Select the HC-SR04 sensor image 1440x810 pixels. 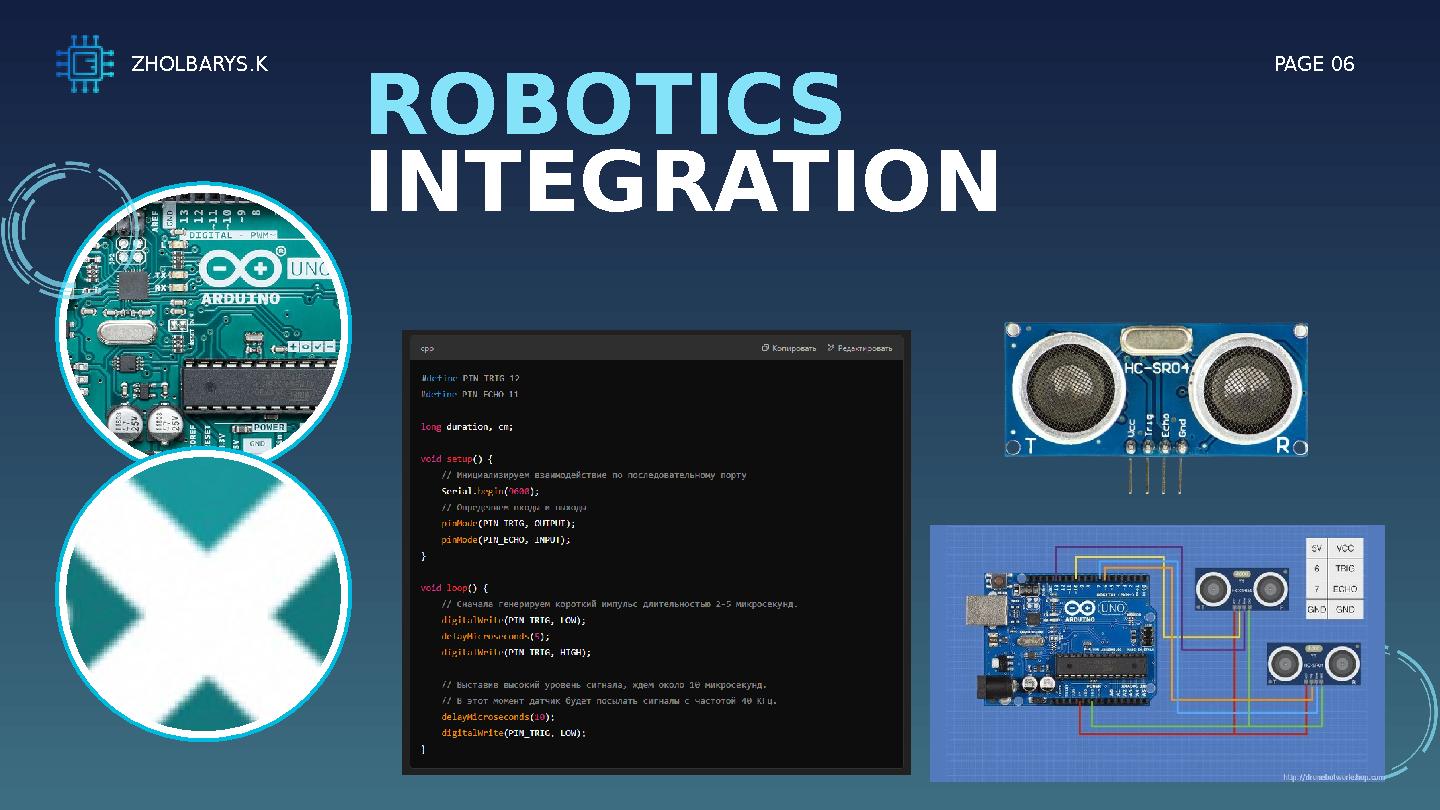pyautogui.click(x=1155, y=390)
